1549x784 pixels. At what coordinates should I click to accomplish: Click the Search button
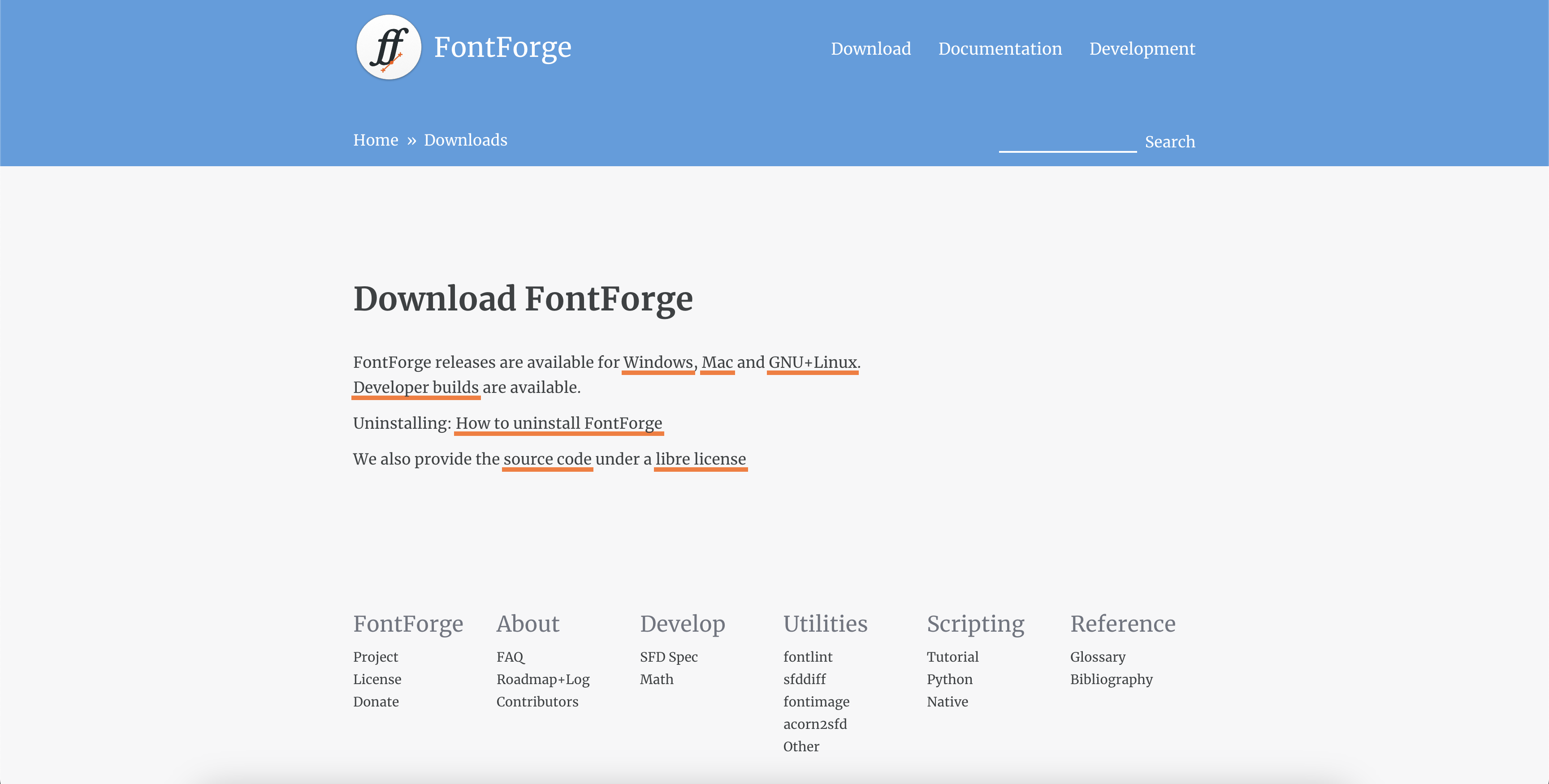click(x=1169, y=142)
